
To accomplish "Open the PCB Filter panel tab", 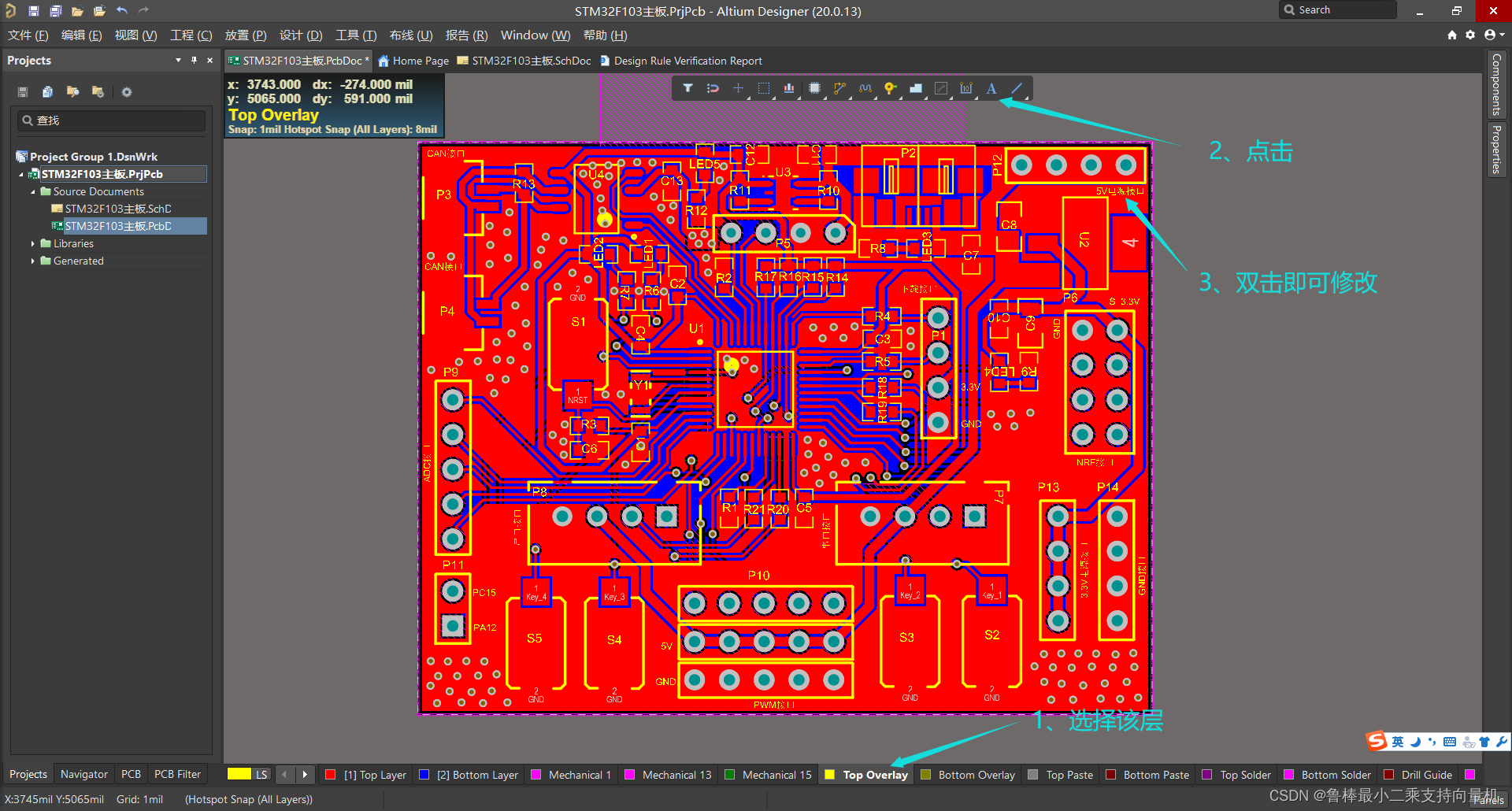I will click(x=177, y=775).
